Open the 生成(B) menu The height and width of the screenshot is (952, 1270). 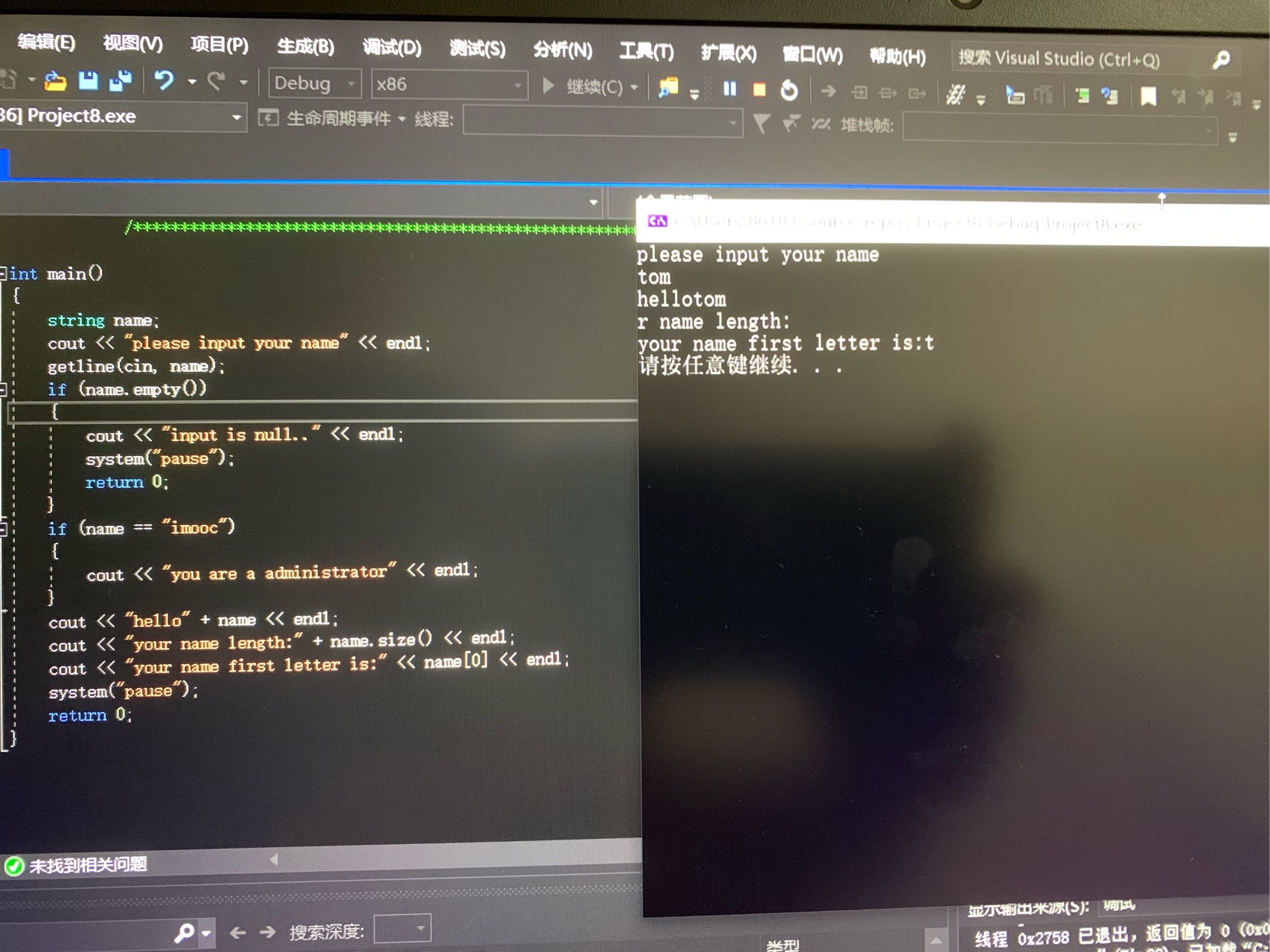[306, 46]
